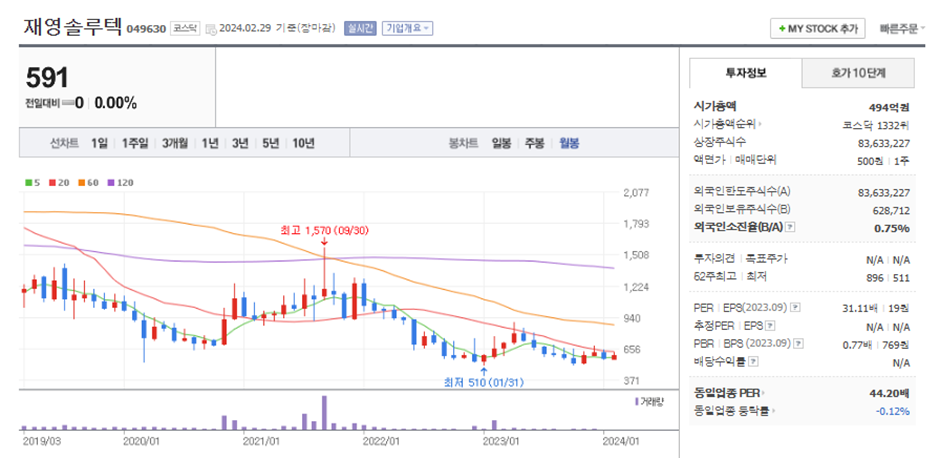The height and width of the screenshot is (458, 940).
Task: Select the 5년 line chart period
Action: point(271,143)
